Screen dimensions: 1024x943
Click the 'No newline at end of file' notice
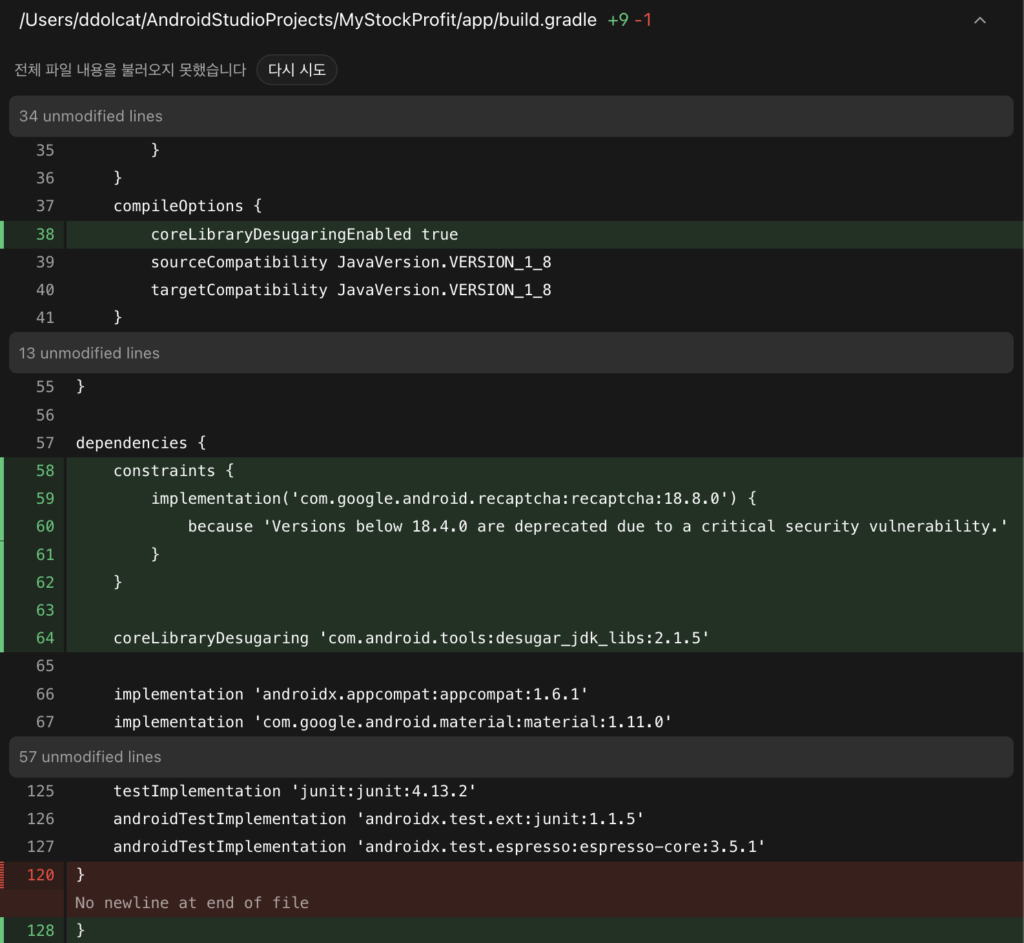[191, 903]
